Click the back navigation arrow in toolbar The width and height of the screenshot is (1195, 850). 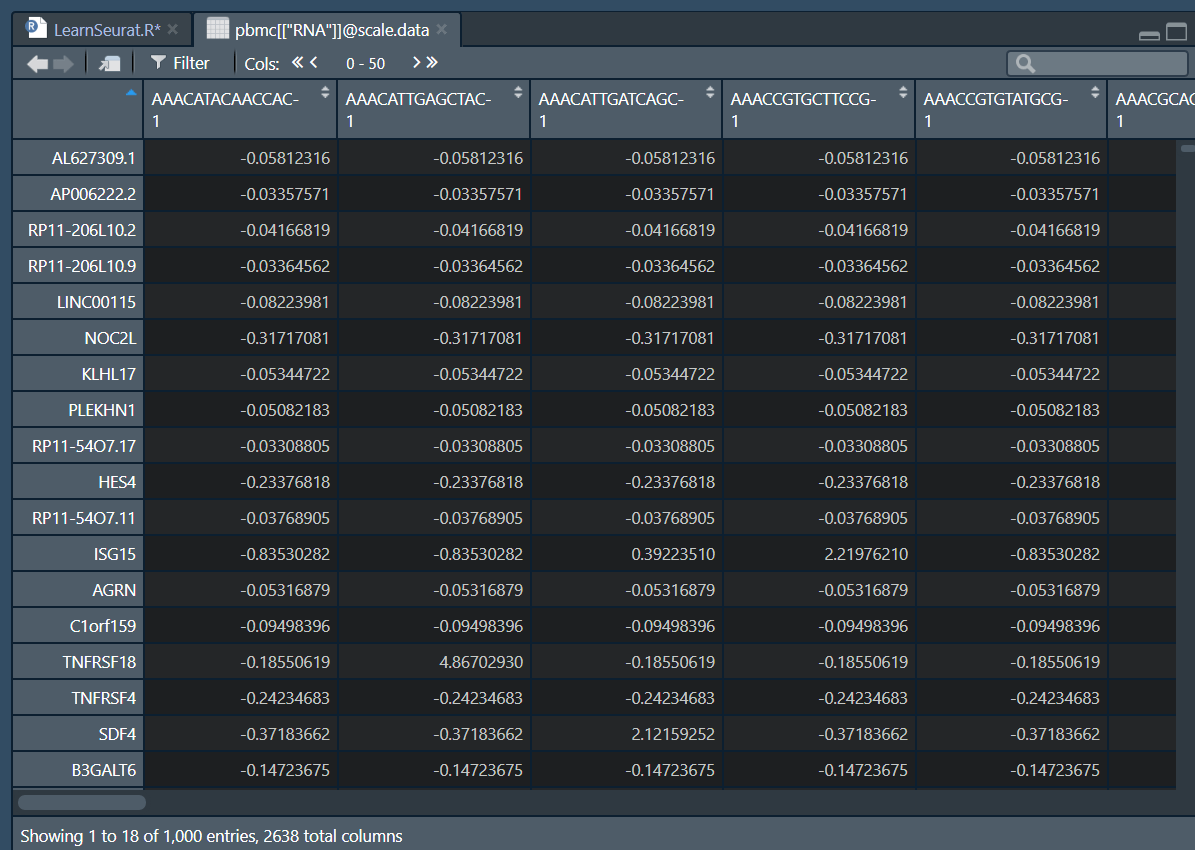[x=37, y=63]
